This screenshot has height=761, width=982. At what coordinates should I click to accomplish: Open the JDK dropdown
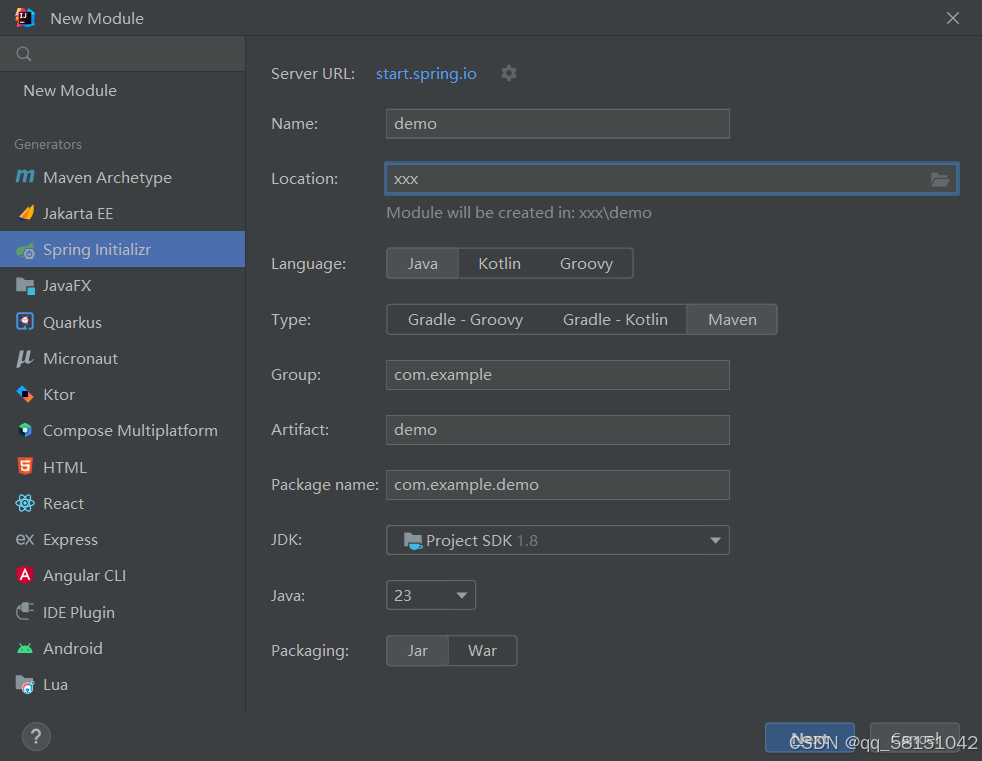[x=557, y=540]
